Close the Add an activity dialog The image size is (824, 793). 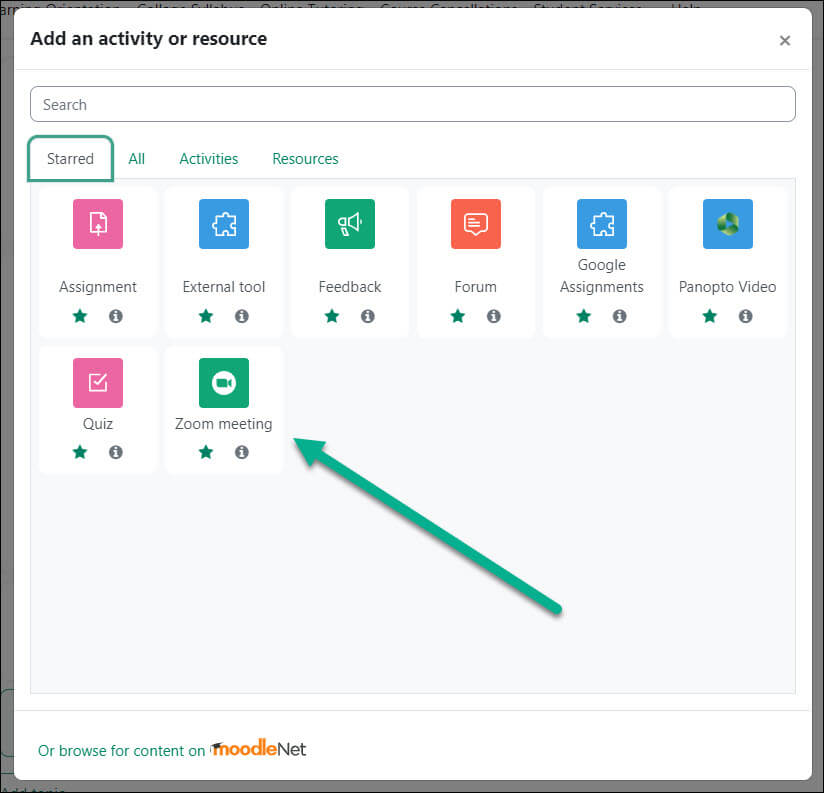coord(785,40)
